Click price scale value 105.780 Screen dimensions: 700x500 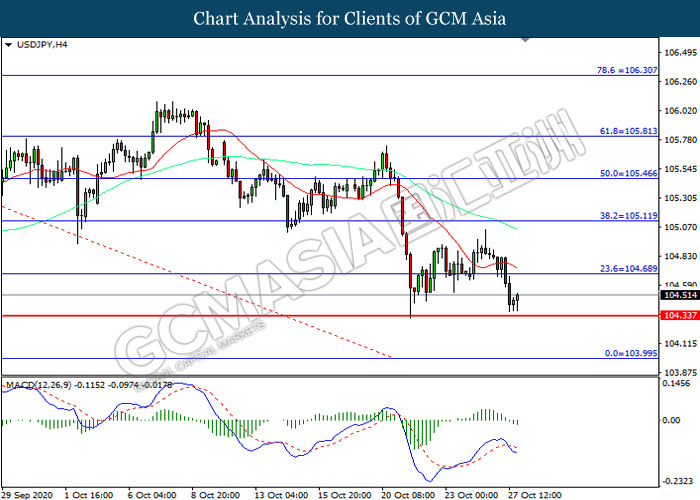tap(680, 140)
